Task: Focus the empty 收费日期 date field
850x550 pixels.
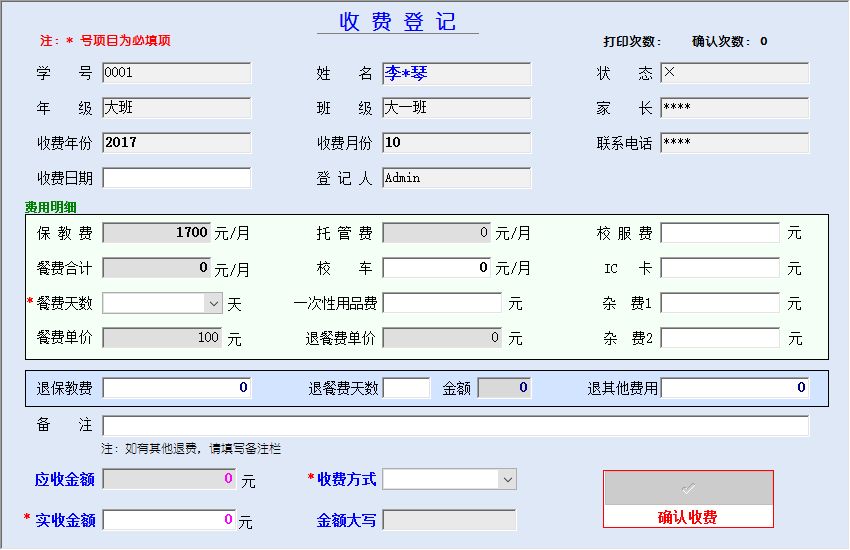Action: click(177, 178)
